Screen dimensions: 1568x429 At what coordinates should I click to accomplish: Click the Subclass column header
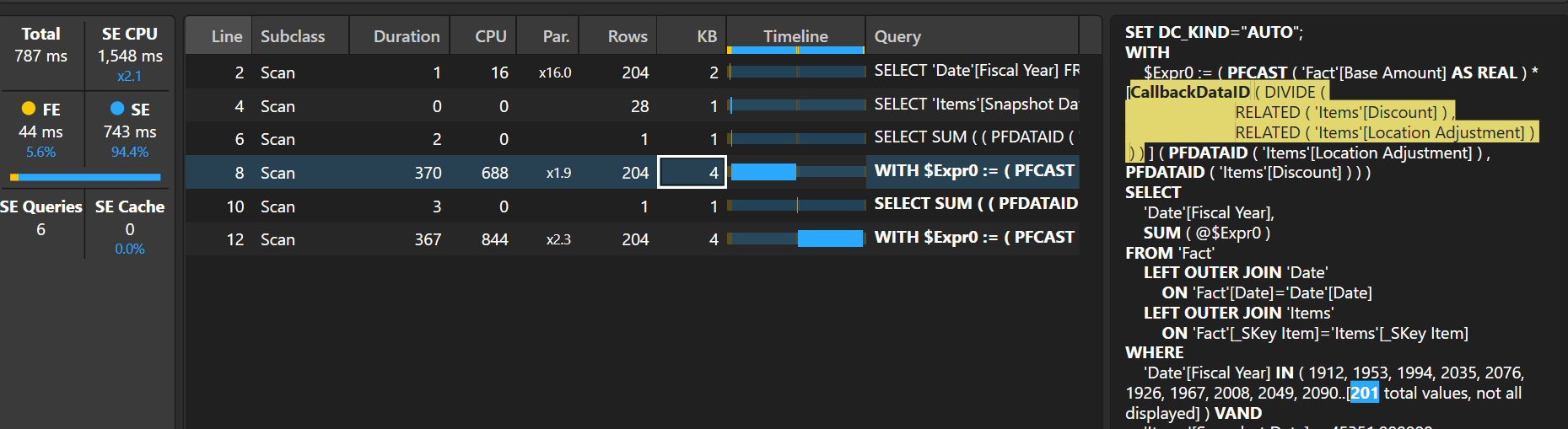(x=292, y=36)
